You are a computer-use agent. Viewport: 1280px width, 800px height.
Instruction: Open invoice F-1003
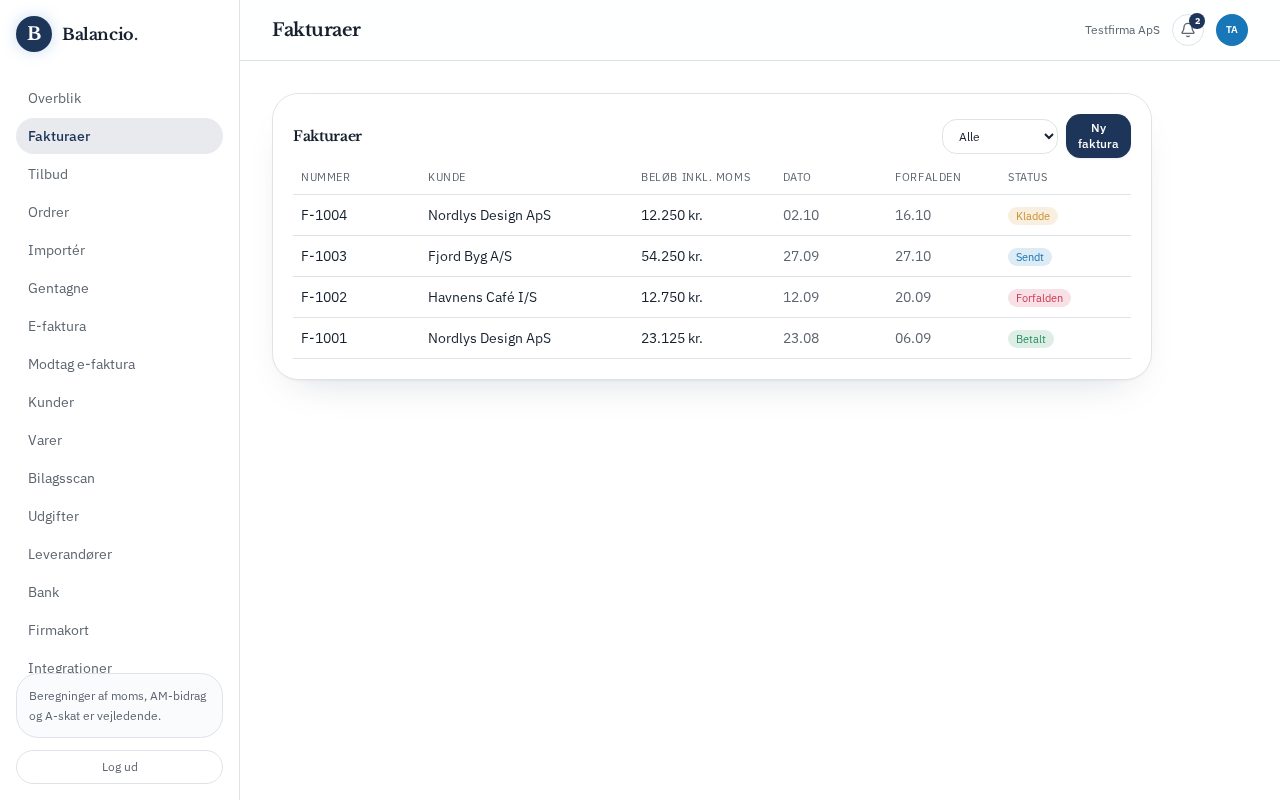pos(324,256)
